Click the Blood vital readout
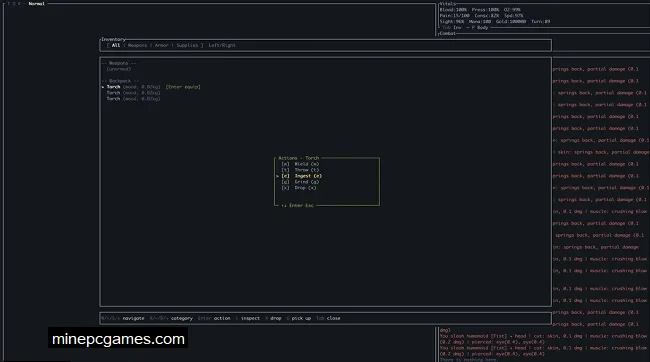This screenshot has width=650, height=362. [x=453, y=10]
